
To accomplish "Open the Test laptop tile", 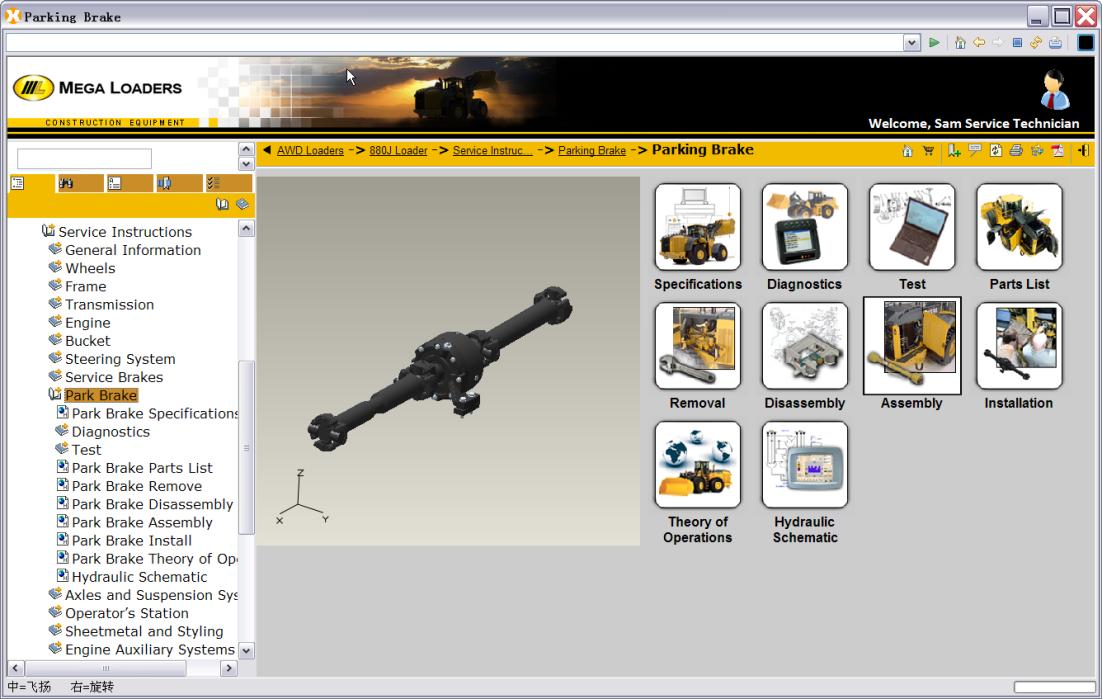I will tap(912, 228).
